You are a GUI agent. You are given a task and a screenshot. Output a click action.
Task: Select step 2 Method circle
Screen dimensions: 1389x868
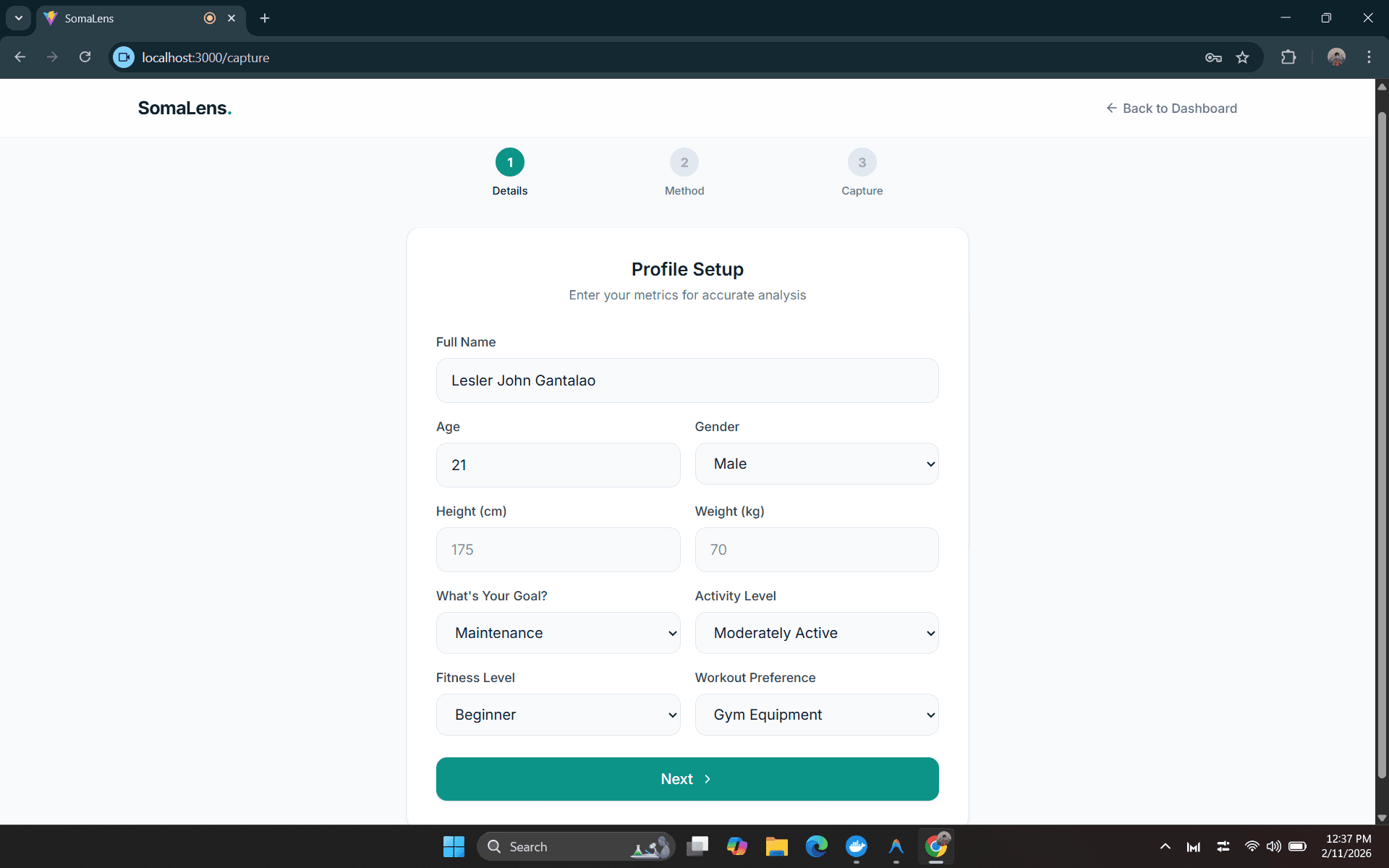684,162
